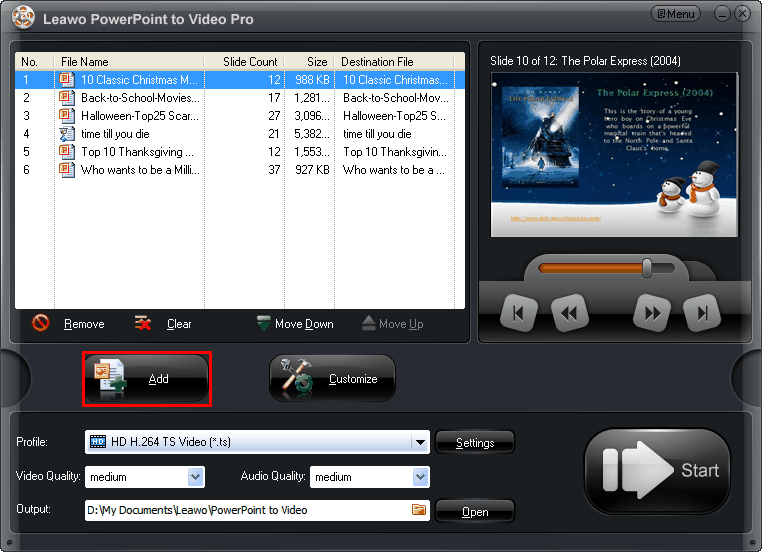Open the Customize settings button
Screen dimensions: 762x552
coord(332,379)
